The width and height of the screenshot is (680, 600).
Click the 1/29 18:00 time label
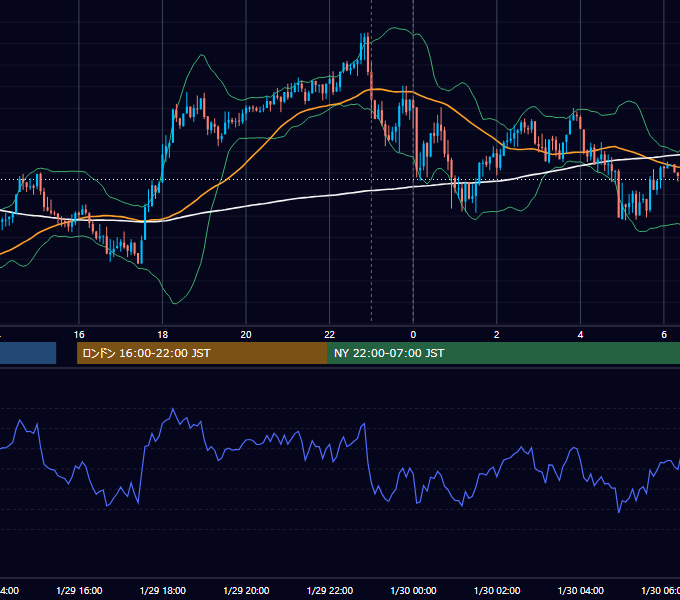pos(163,590)
